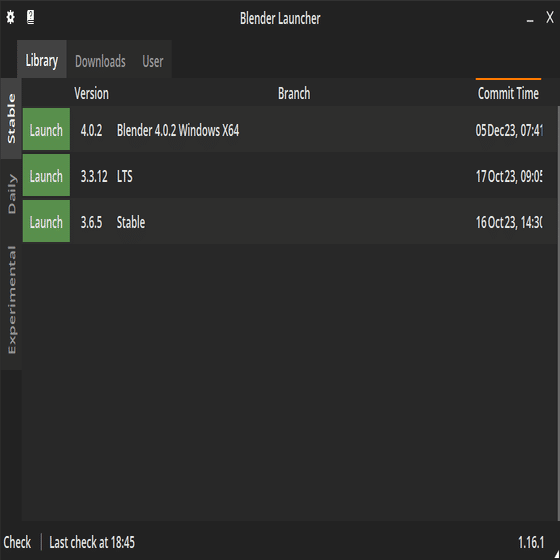Open the User tab

click(153, 61)
